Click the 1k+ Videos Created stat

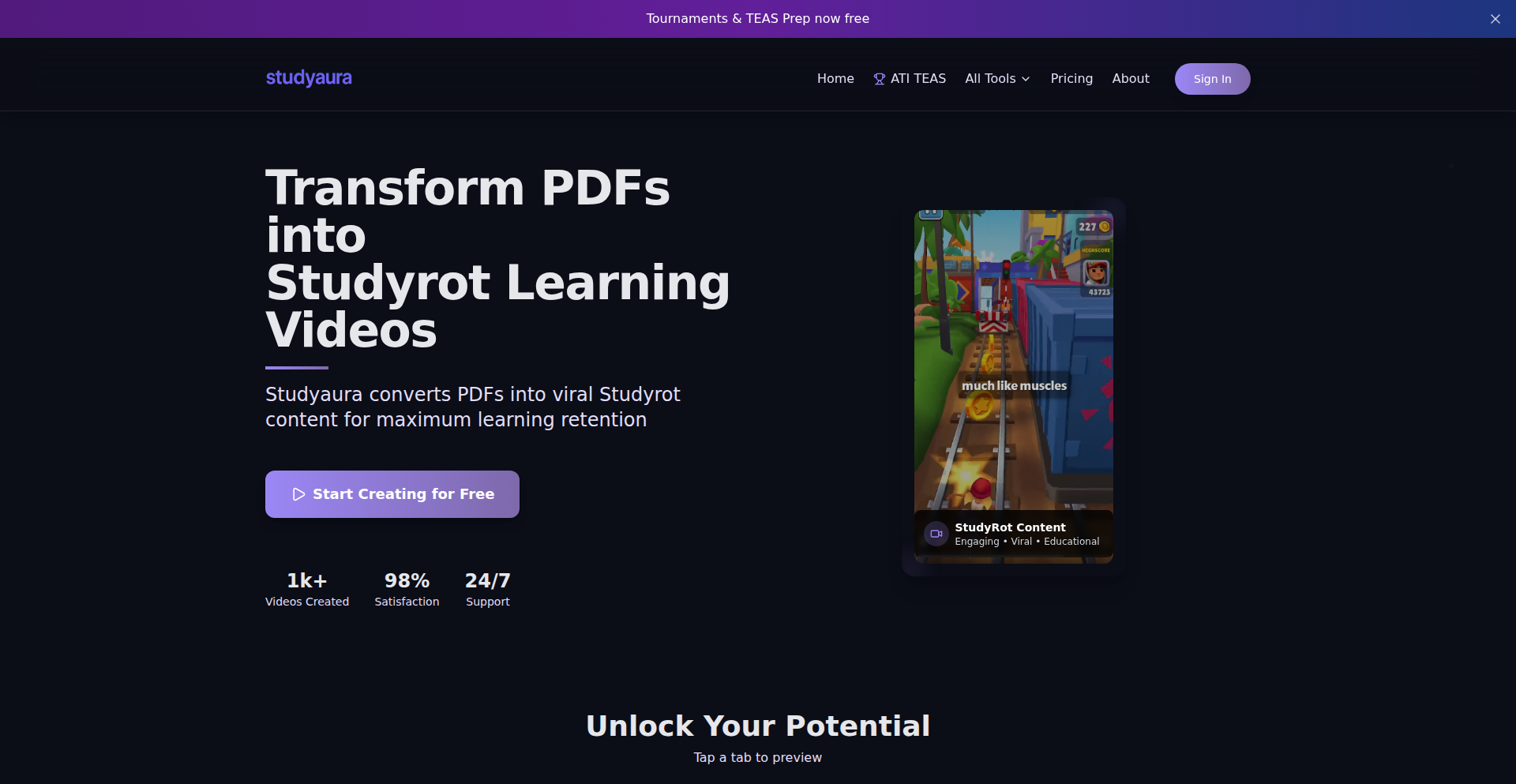(x=307, y=590)
